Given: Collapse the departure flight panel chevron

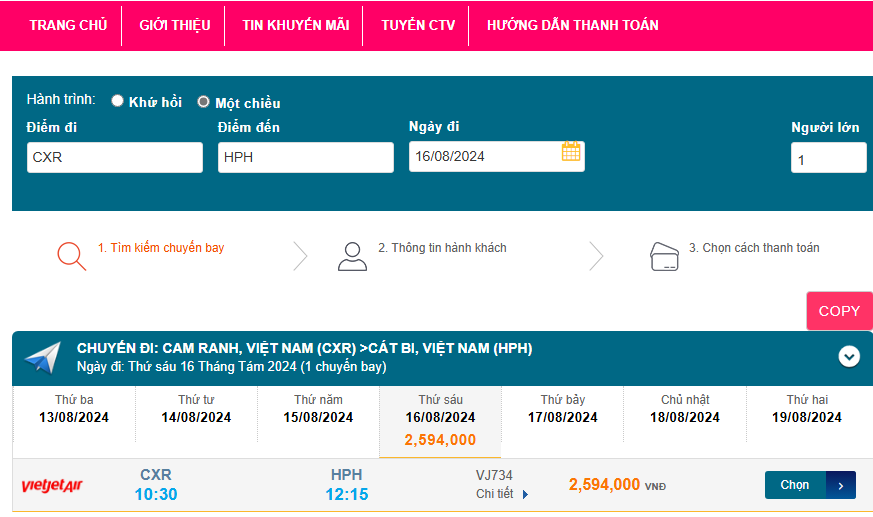Looking at the screenshot, I should 849,356.
